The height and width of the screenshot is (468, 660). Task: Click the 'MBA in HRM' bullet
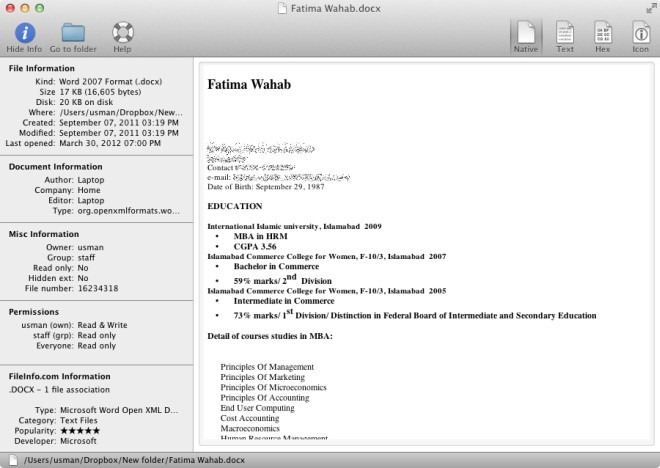coord(261,237)
